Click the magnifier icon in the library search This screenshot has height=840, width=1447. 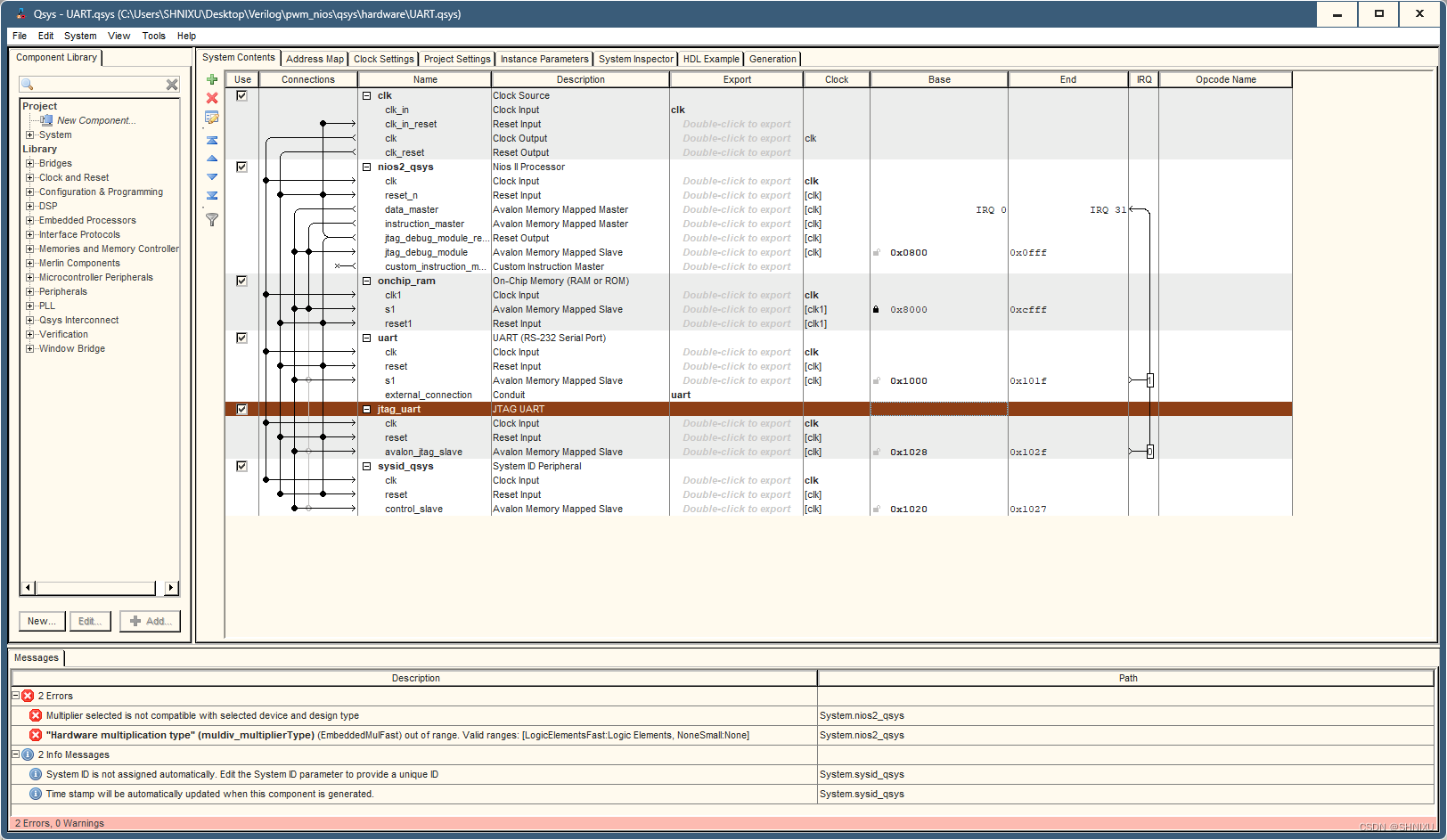28,85
